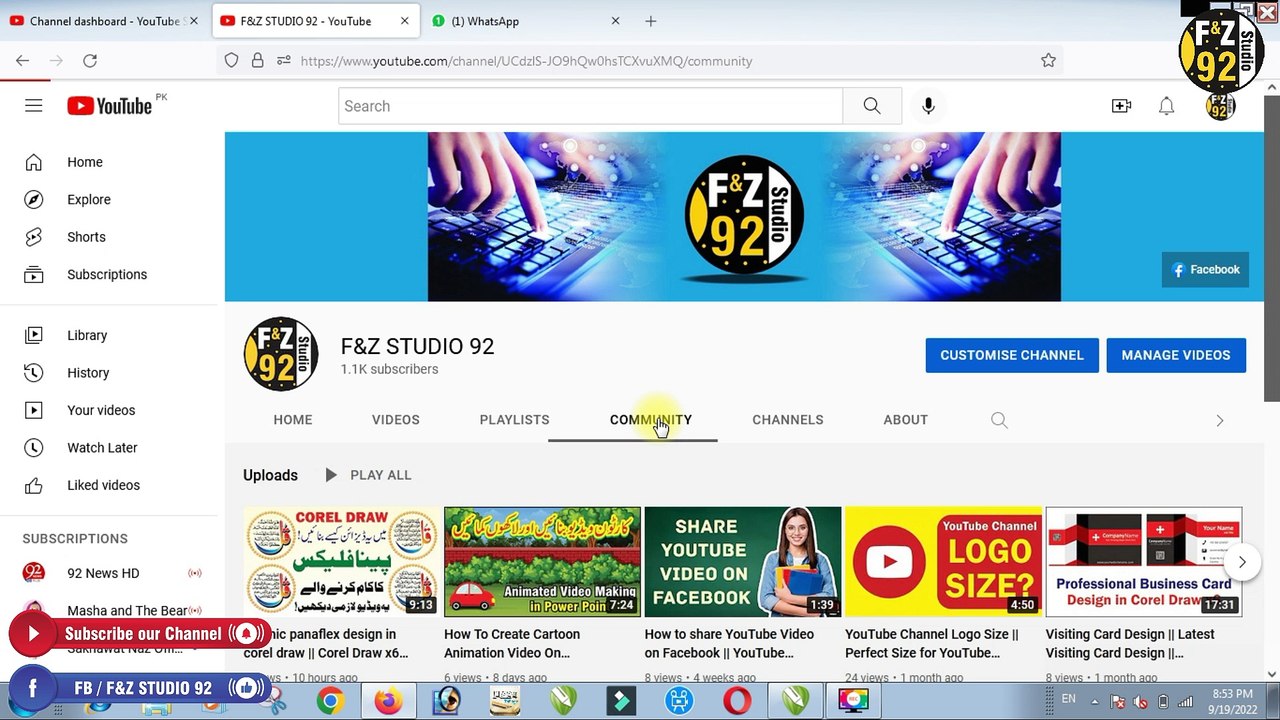Open the account avatar menu in YouTube header
1280x720 pixels.
point(1220,106)
